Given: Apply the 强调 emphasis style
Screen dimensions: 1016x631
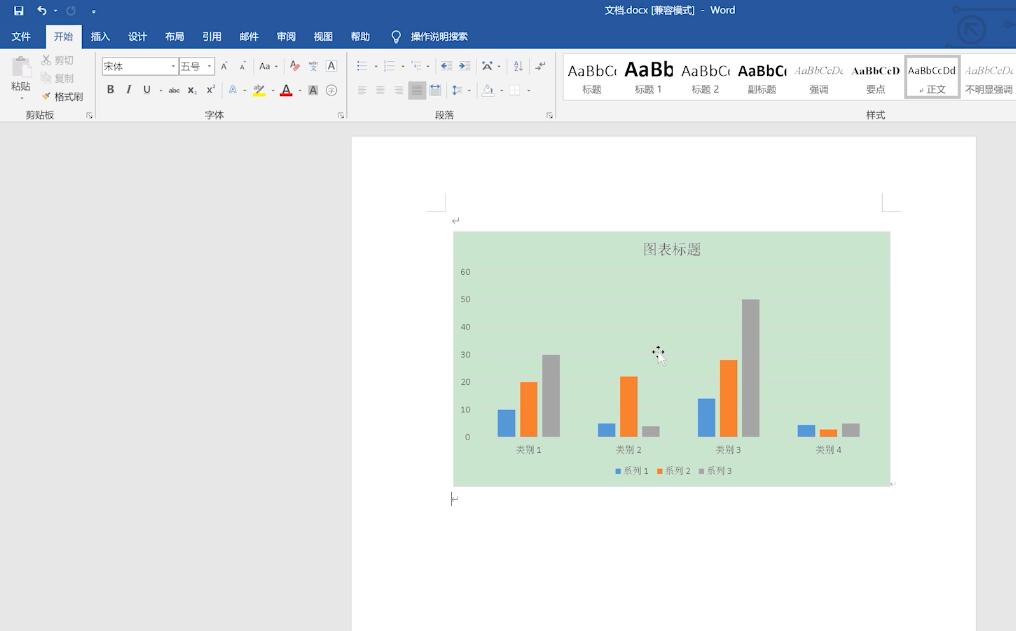Looking at the screenshot, I should point(818,77).
